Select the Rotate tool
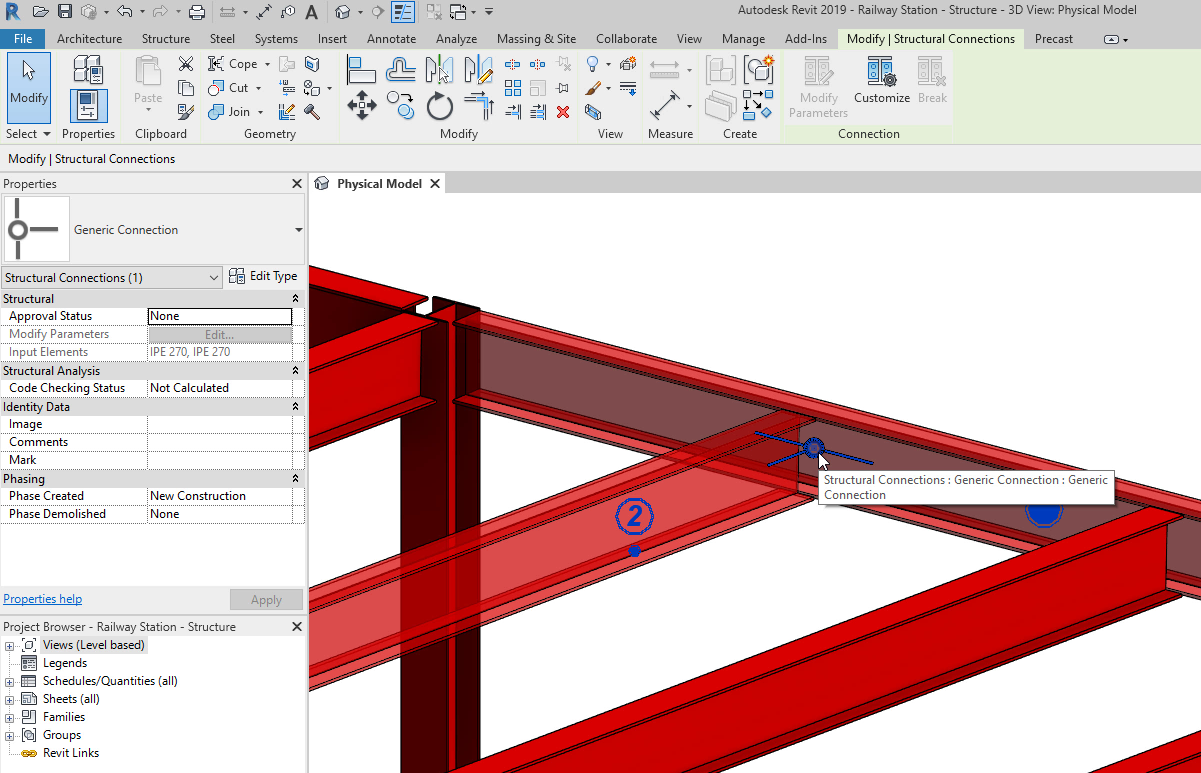This screenshot has height=773, width=1201. tap(440, 105)
